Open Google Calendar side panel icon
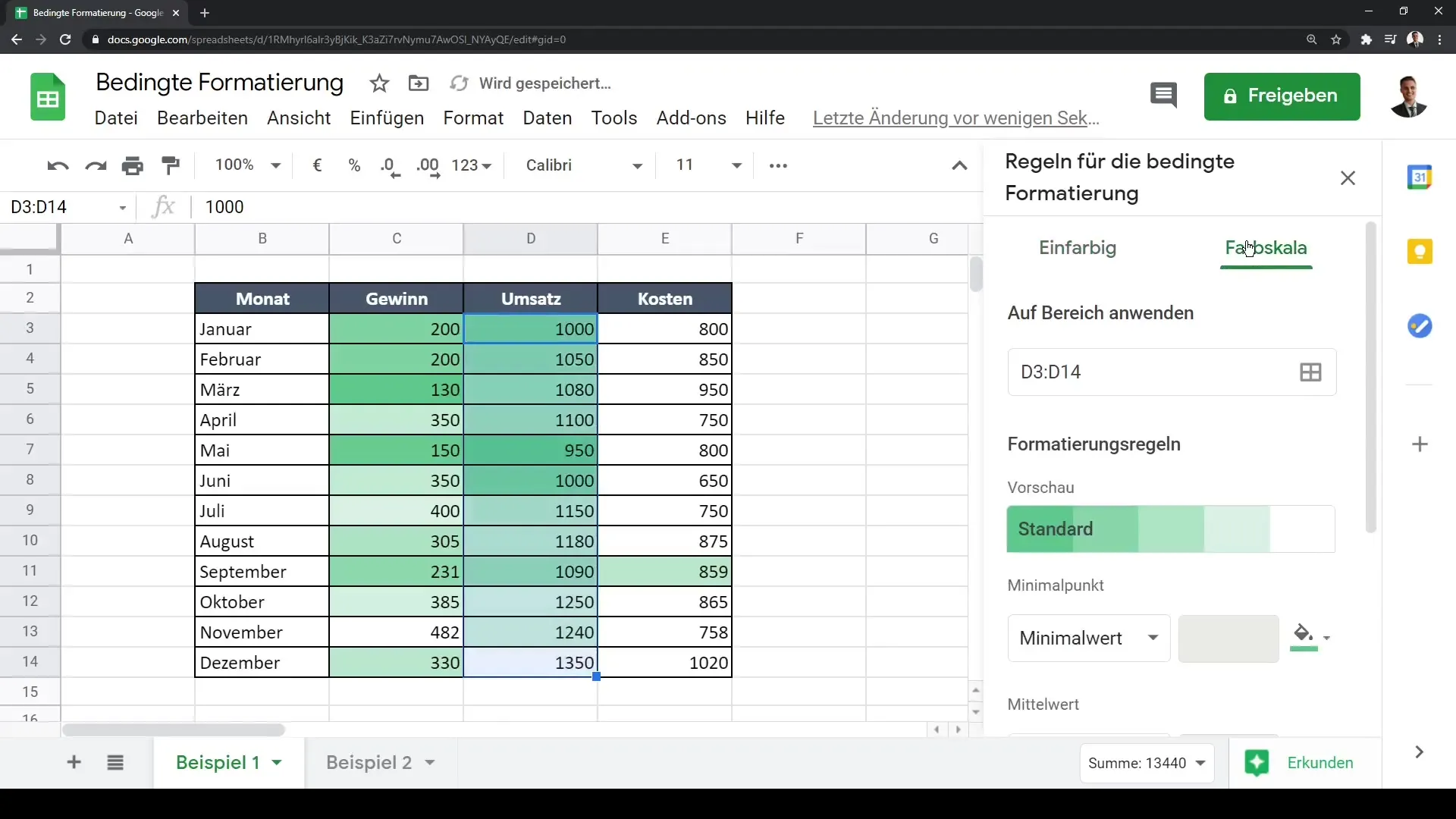This screenshot has width=1456, height=819. click(1420, 177)
